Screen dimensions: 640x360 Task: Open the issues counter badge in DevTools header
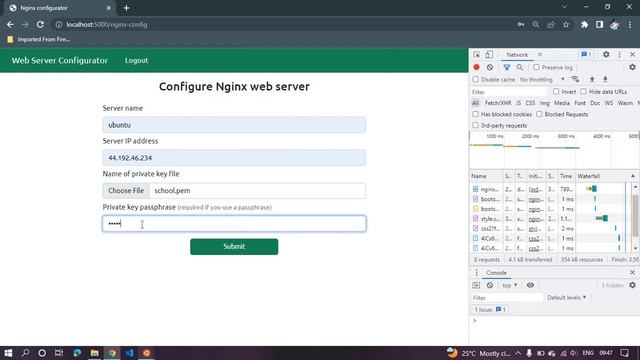586,55
